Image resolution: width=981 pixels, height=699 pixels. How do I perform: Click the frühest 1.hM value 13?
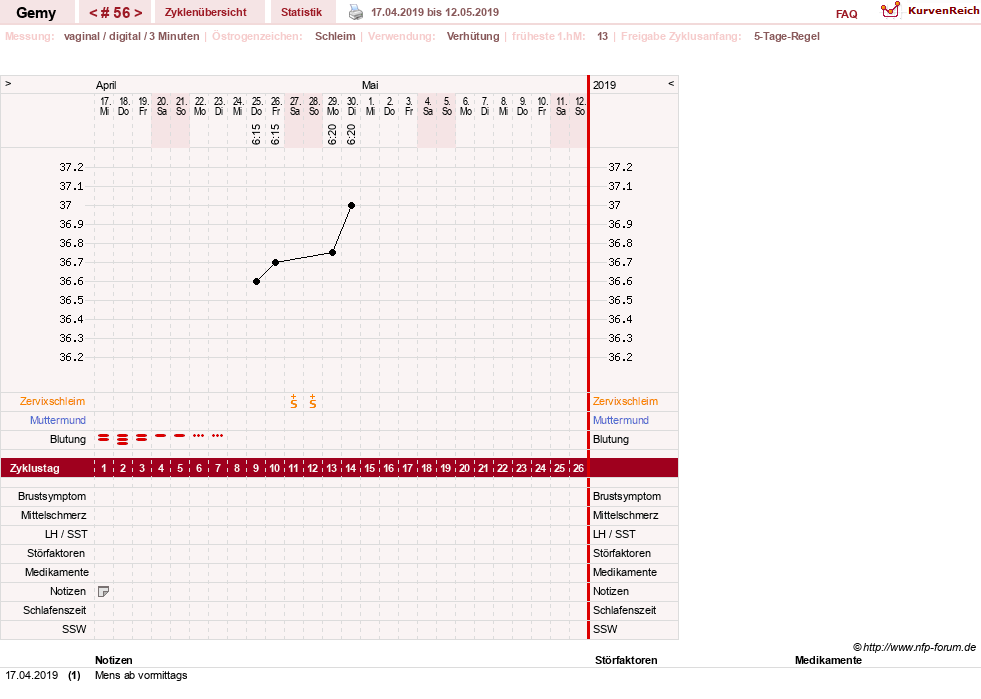pyautogui.click(x=602, y=36)
